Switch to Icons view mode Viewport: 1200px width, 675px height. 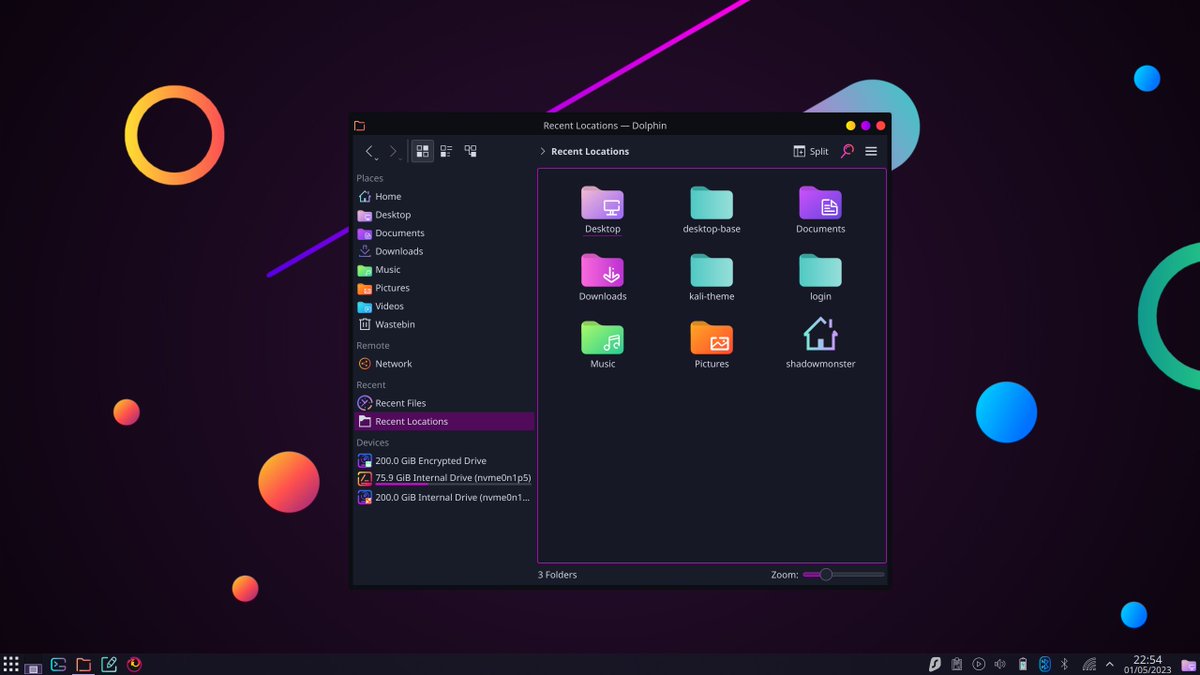(422, 151)
